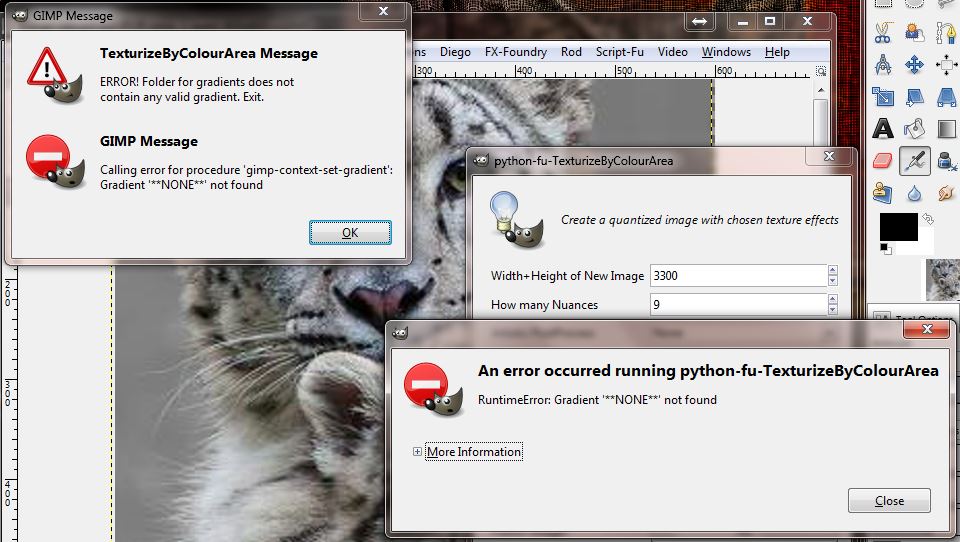960x542 pixels.
Task: Close the python-fu-TexturizeByColourArea dialog
Action: (829, 156)
